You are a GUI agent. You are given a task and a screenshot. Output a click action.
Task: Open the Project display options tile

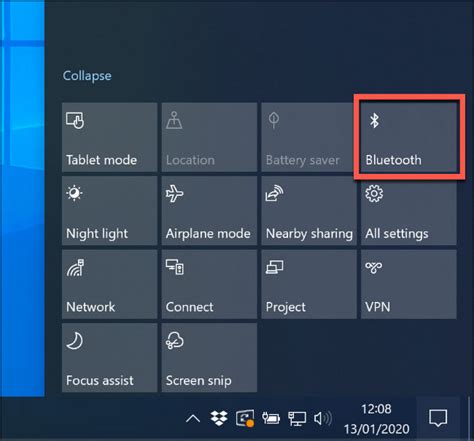coord(309,284)
